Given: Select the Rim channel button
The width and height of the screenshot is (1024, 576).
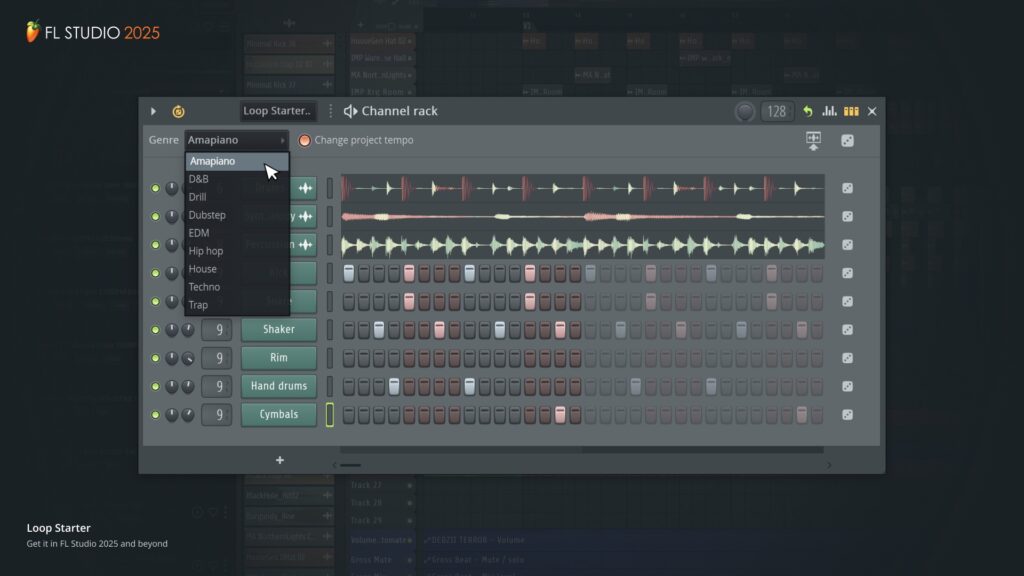Looking at the screenshot, I should (x=278, y=357).
